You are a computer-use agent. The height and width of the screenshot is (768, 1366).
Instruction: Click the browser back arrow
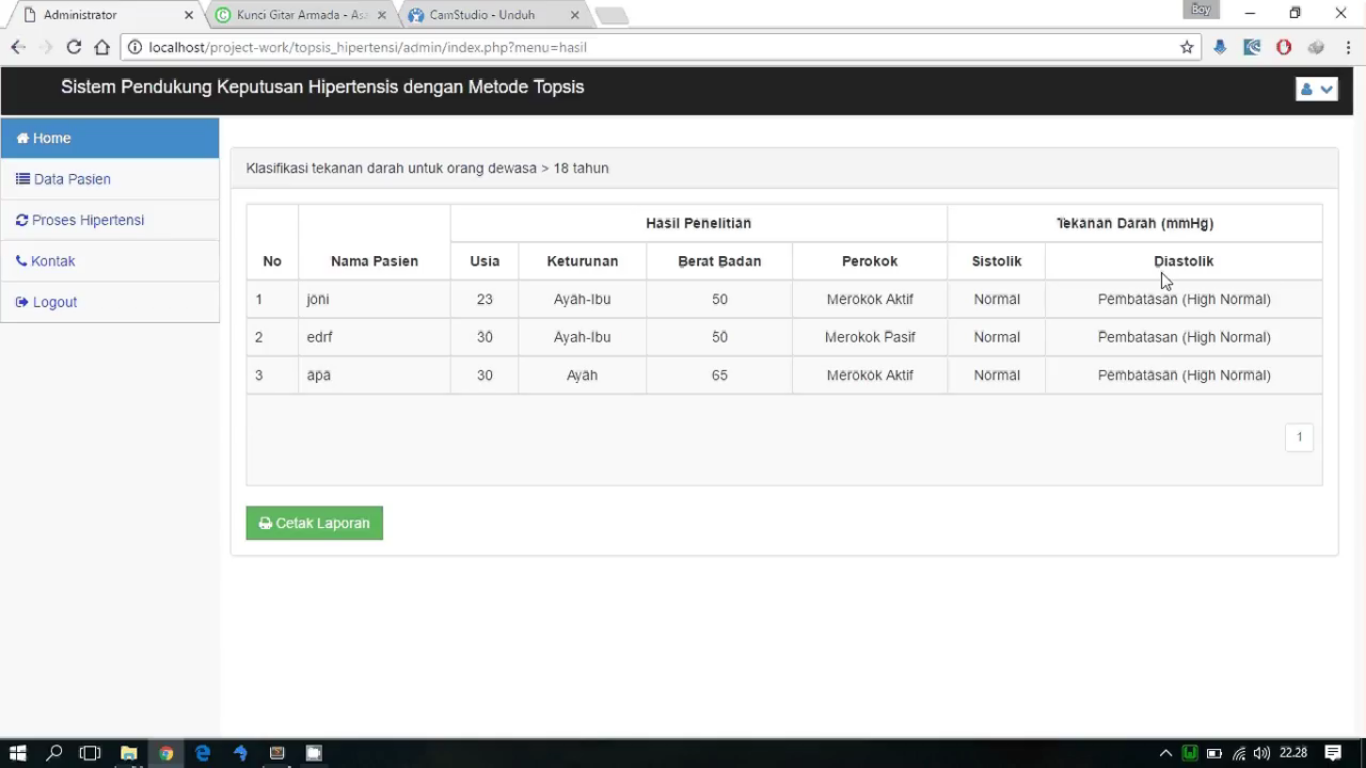pyautogui.click(x=18, y=47)
